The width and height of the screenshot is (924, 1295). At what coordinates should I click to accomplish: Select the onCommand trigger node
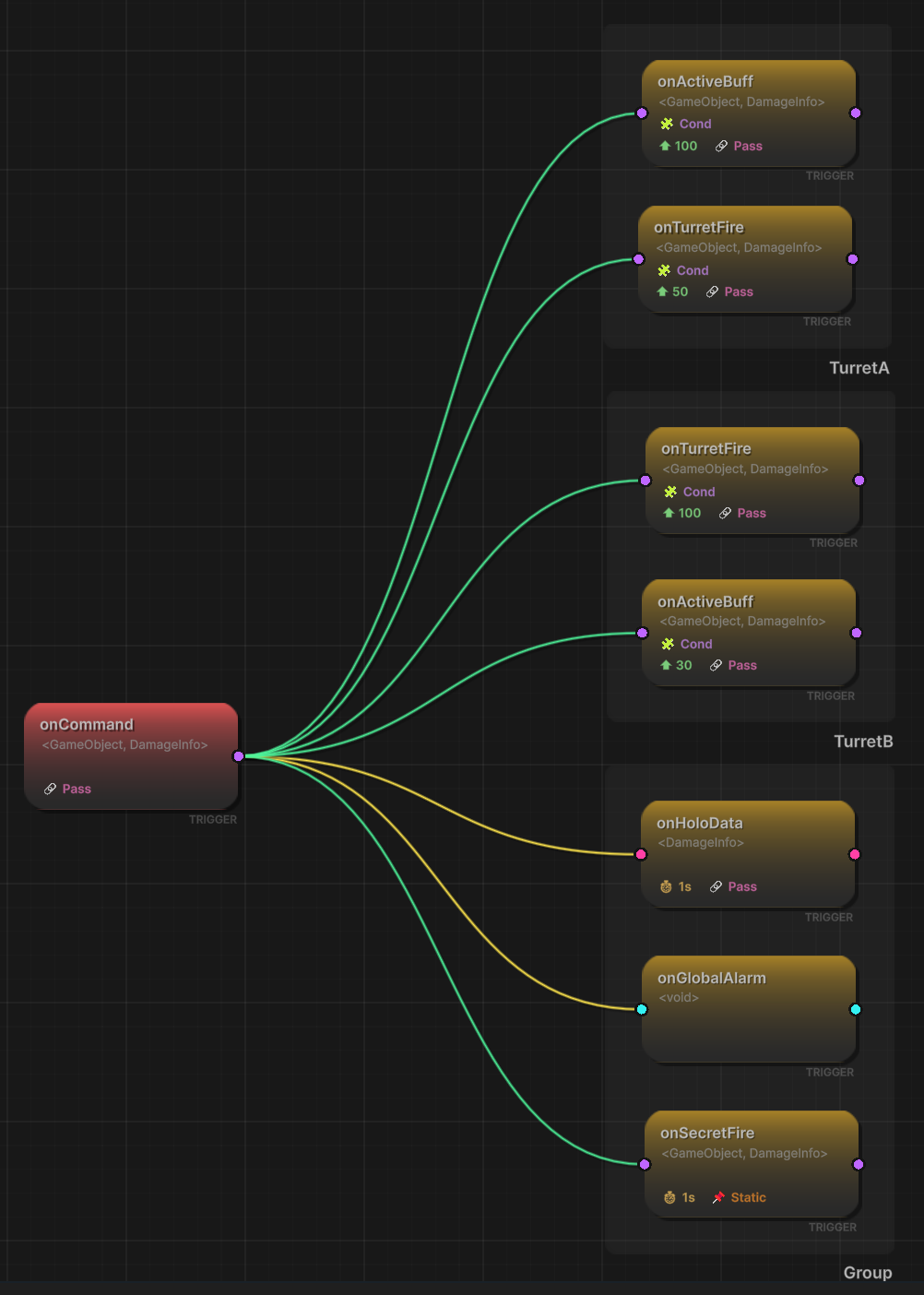(131, 754)
